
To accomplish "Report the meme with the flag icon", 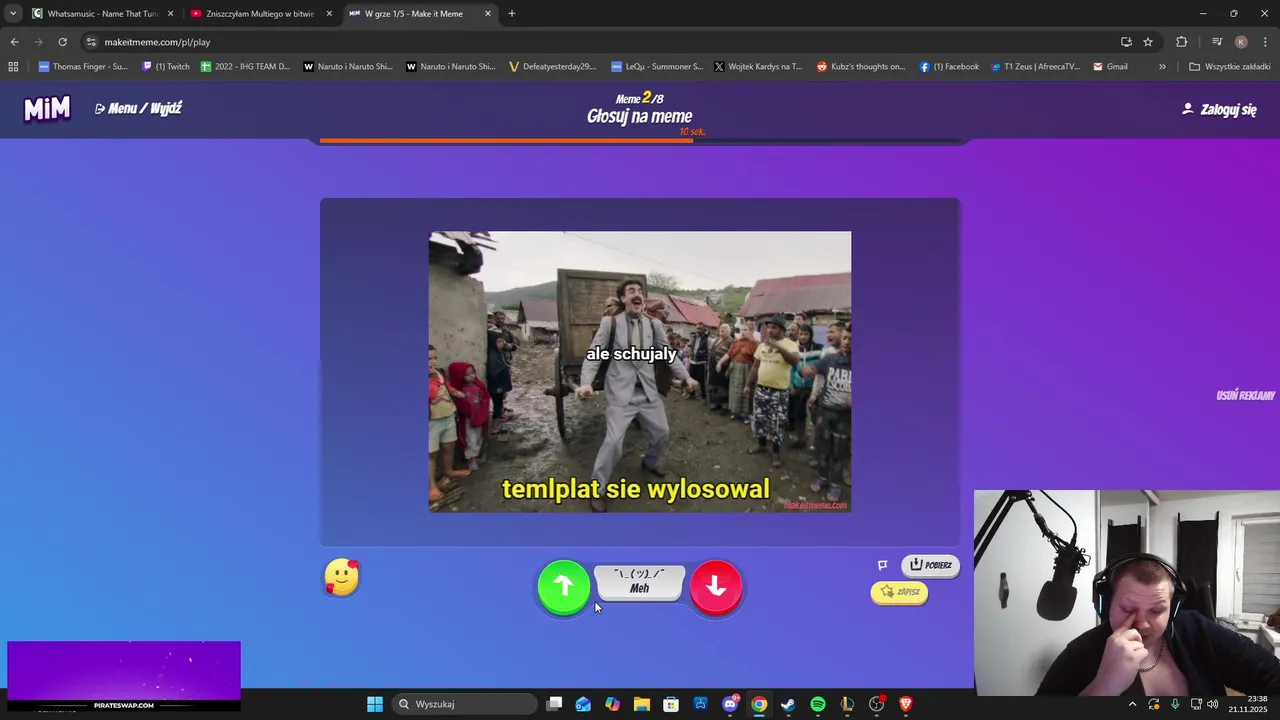I will (x=883, y=565).
